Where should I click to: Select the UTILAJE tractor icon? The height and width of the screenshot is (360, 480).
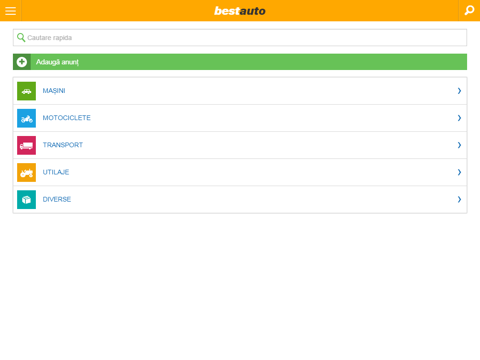26,173
